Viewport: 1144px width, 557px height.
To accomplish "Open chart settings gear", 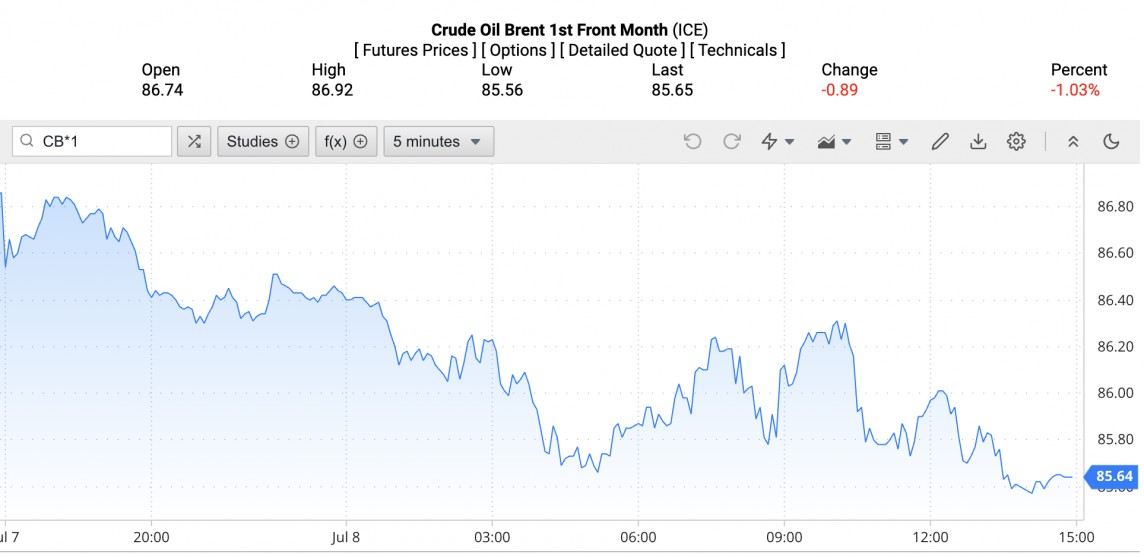I will [1016, 142].
